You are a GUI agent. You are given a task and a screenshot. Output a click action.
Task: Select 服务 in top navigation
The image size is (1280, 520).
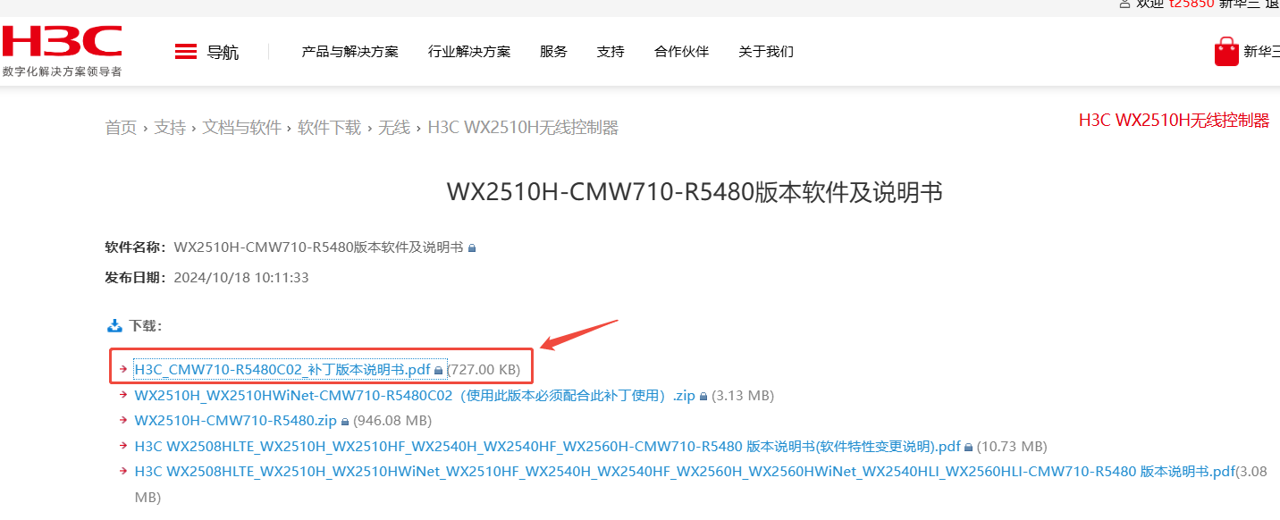(x=553, y=52)
